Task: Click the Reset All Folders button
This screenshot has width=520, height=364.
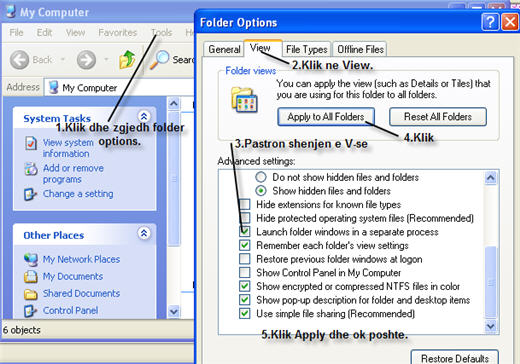Action: tap(438, 117)
